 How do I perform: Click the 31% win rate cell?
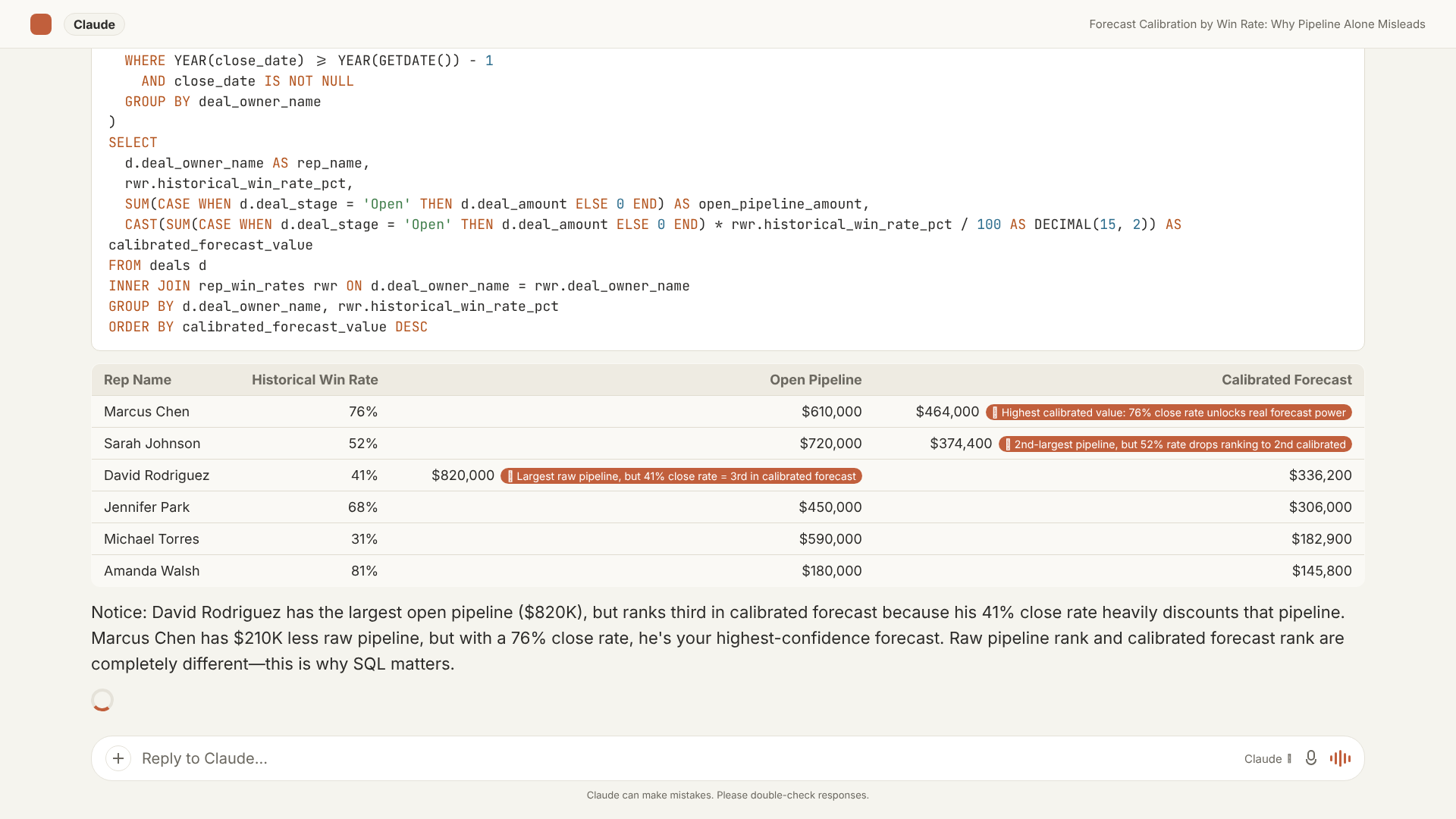pos(364,539)
